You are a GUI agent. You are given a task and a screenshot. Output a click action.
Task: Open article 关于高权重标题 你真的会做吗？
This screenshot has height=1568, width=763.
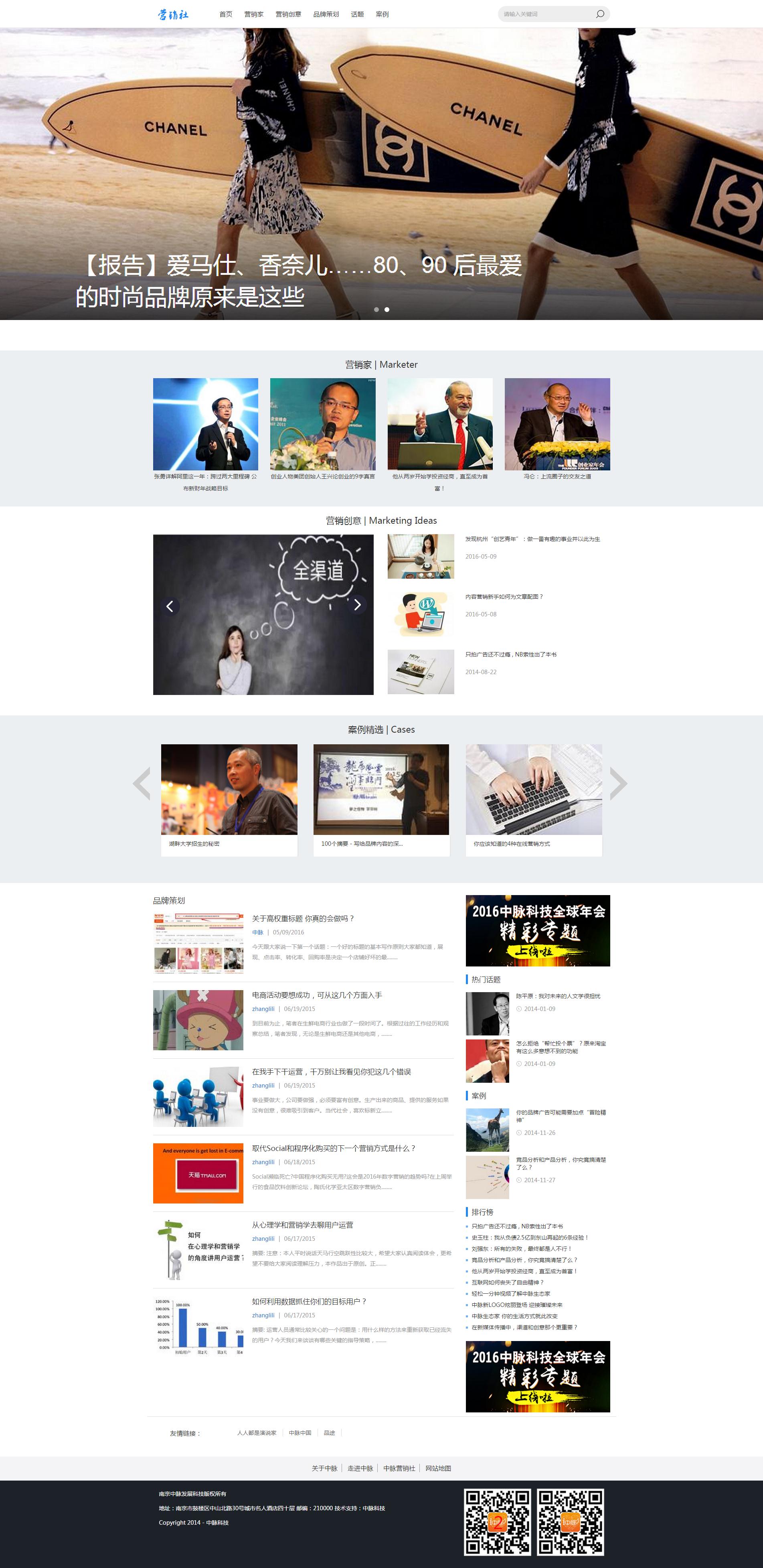[x=303, y=918]
